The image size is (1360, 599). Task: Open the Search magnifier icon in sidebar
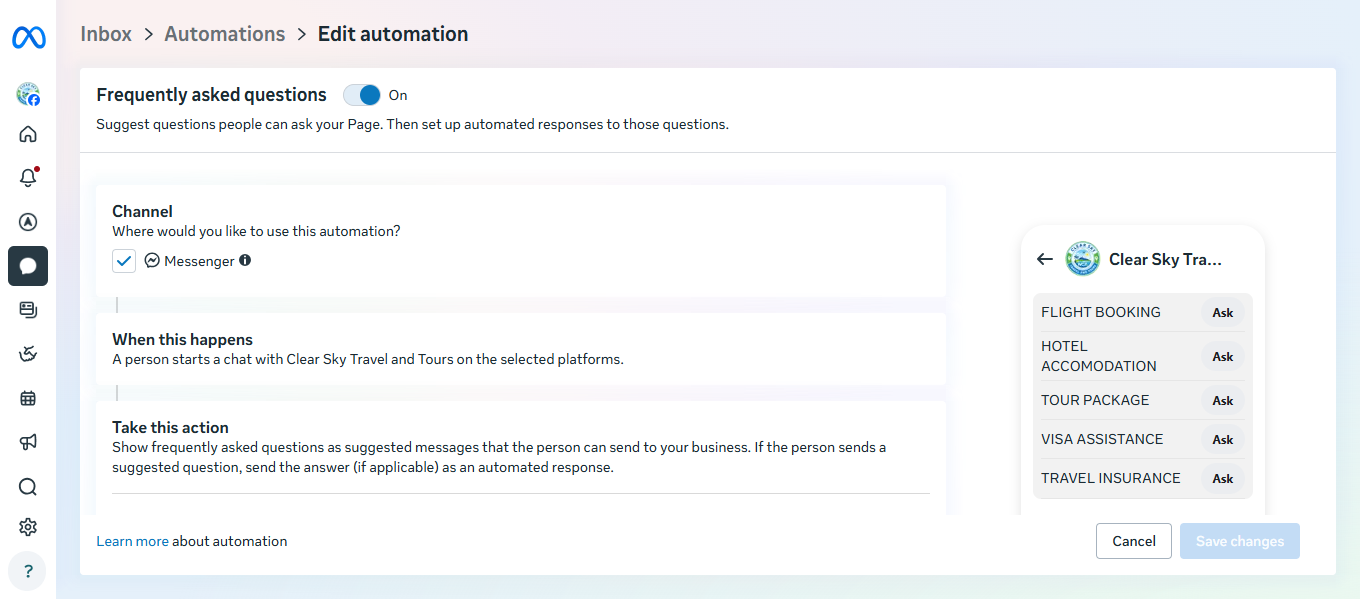click(28, 487)
